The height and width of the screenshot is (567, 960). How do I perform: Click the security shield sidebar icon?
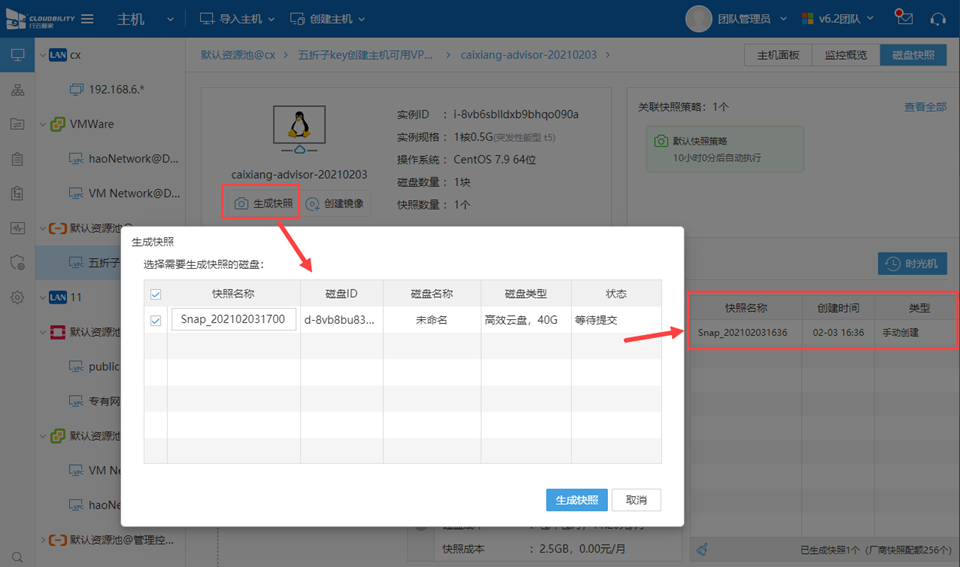(x=17, y=262)
